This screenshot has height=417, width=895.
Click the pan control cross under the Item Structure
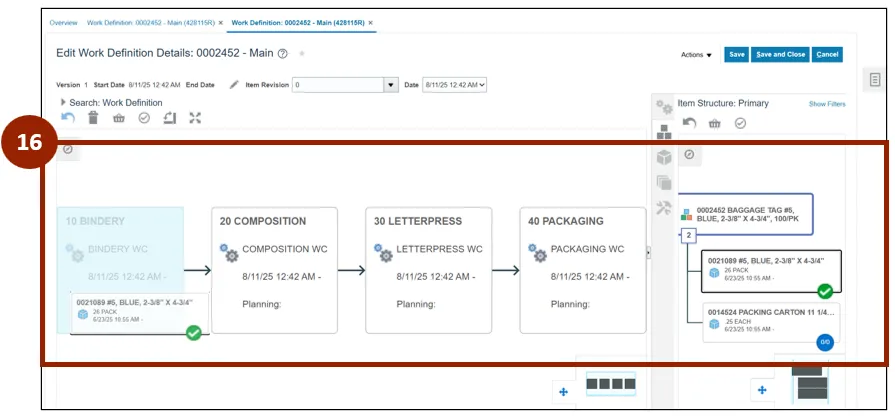[761, 390]
